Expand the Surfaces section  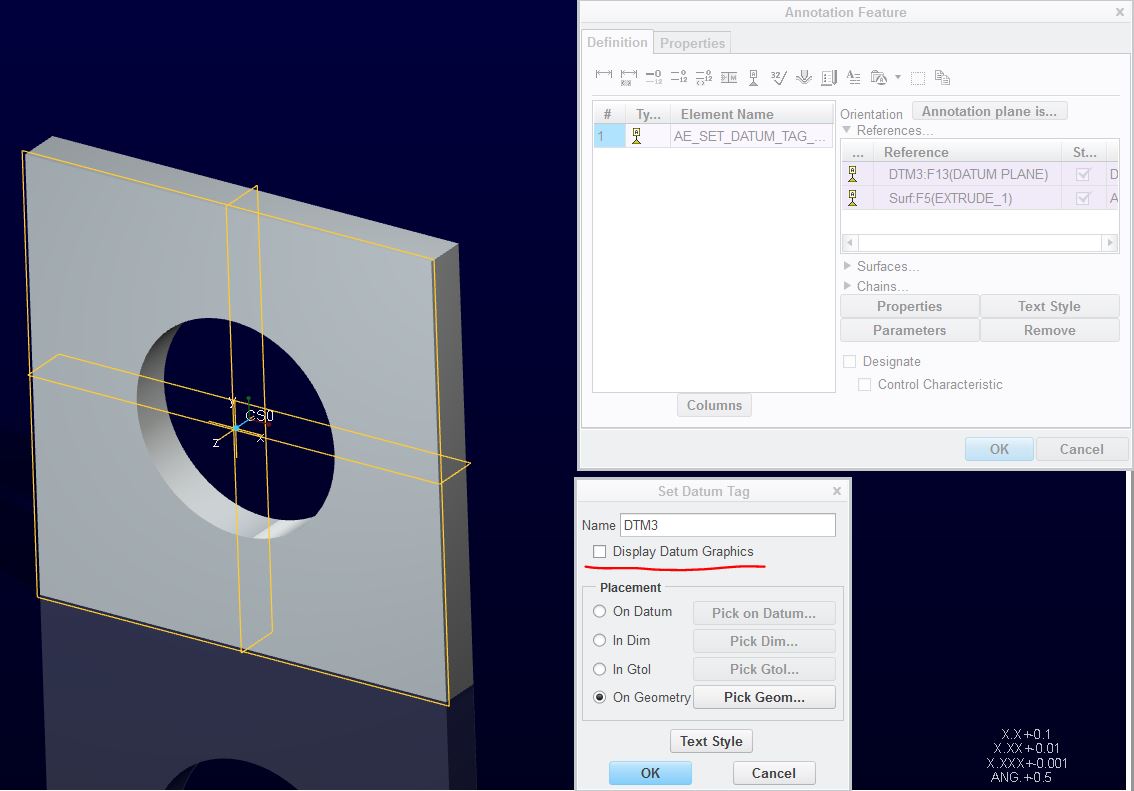848,266
